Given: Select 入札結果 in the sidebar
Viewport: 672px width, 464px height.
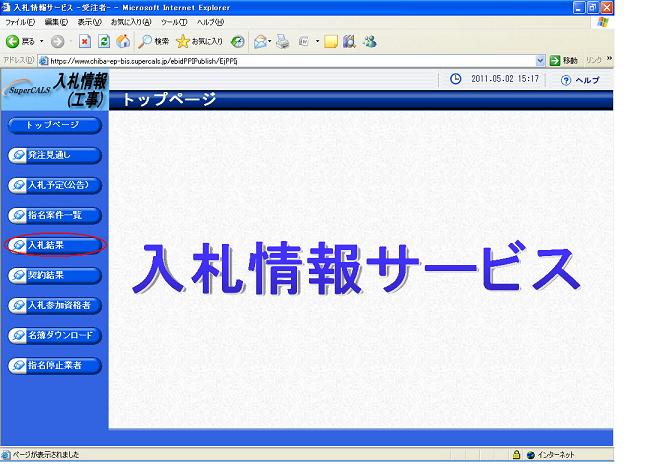Looking at the screenshot, I should click(55, 245).
